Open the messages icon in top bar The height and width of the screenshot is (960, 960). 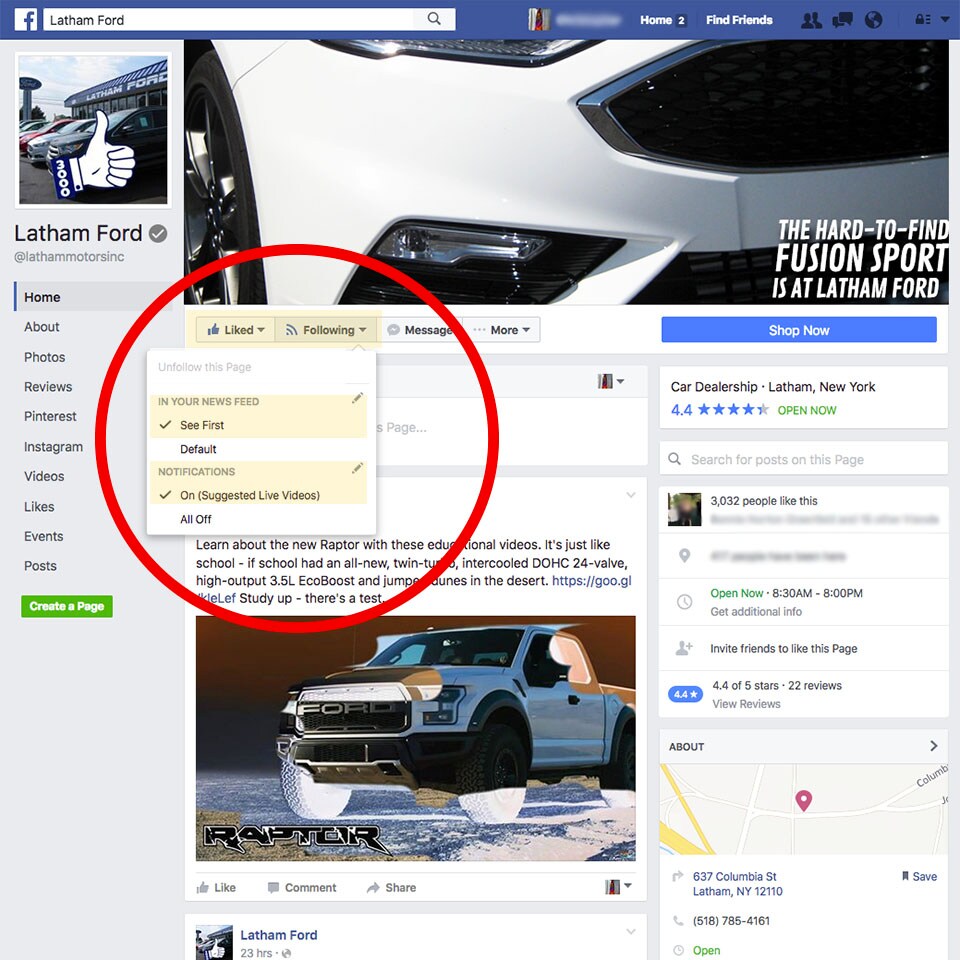(x=842, y=20)
